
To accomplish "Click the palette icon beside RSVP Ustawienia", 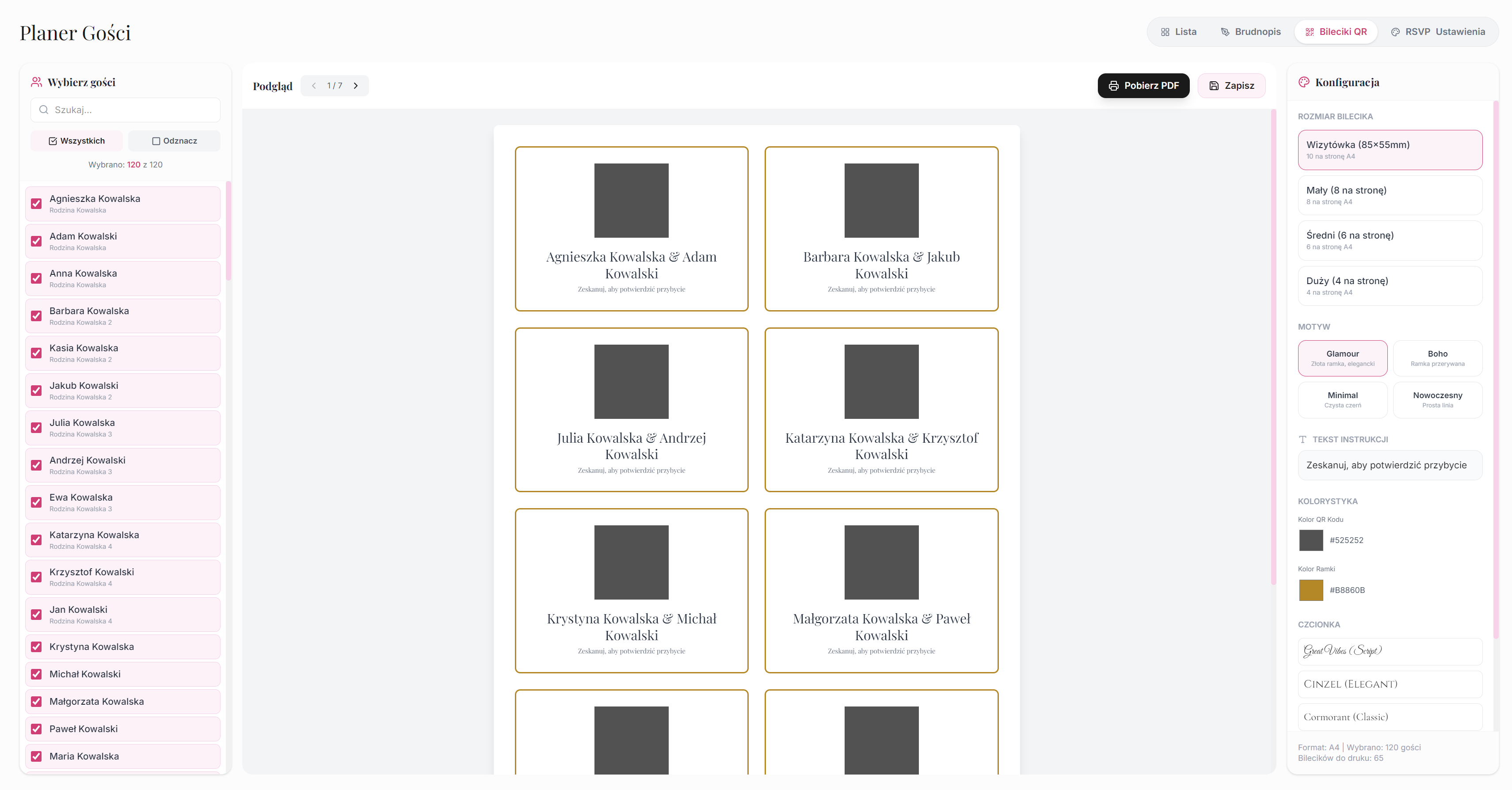I will (1395, 32).
